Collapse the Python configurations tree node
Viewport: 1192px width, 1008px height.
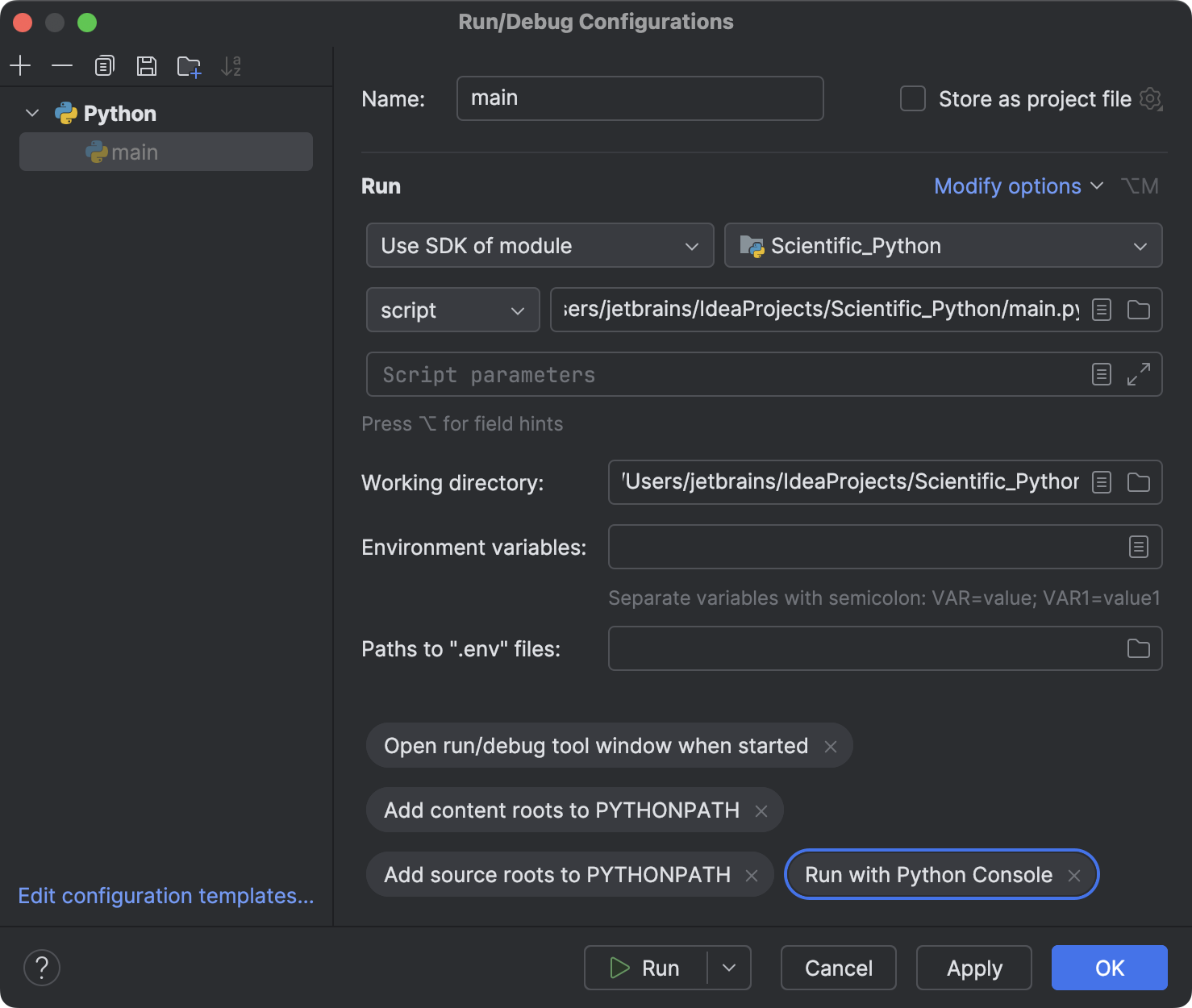(x=32, y=113)
